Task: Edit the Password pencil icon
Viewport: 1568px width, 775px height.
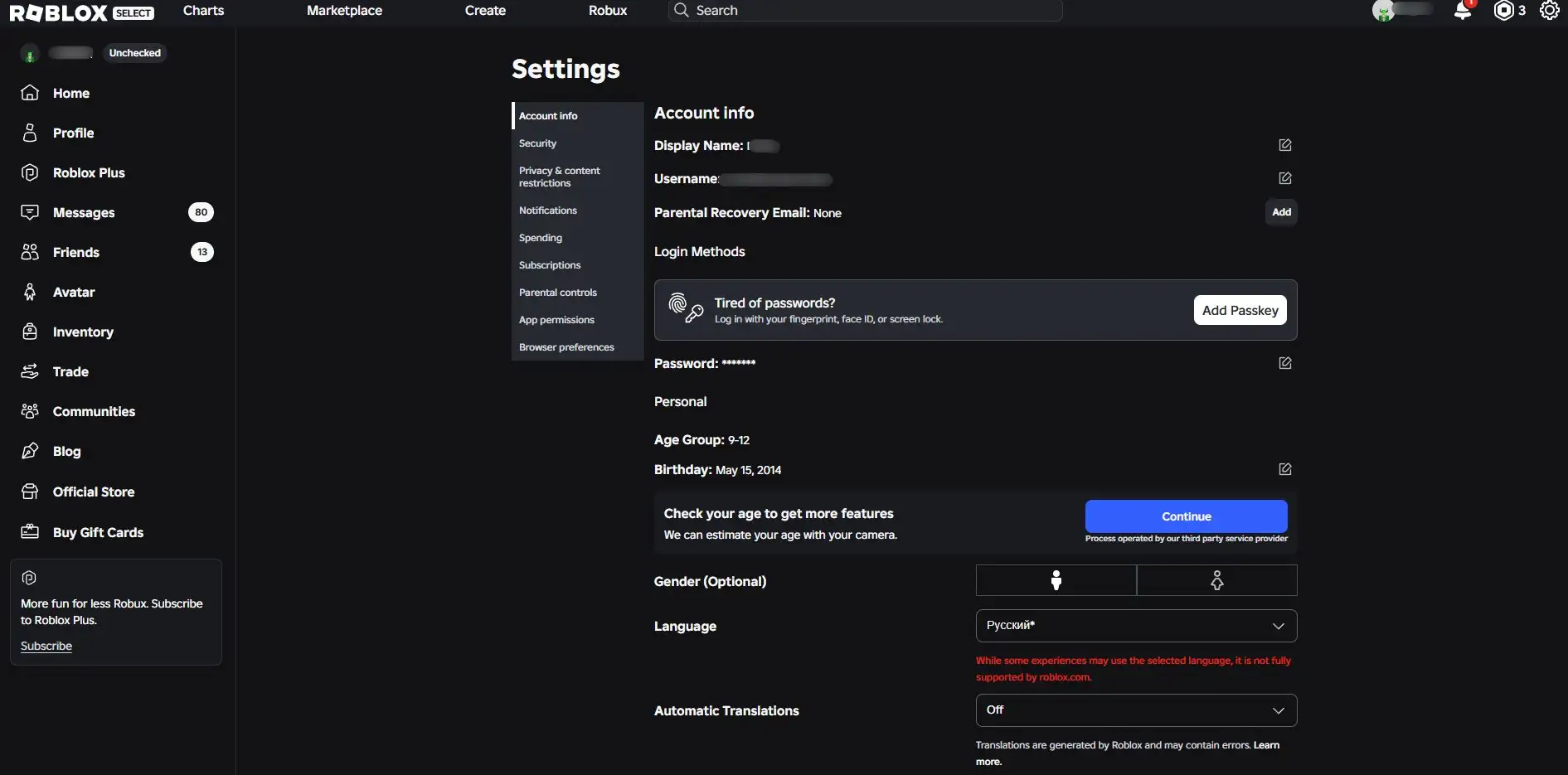Action: pyautogui.click(x=1285, y=363)
